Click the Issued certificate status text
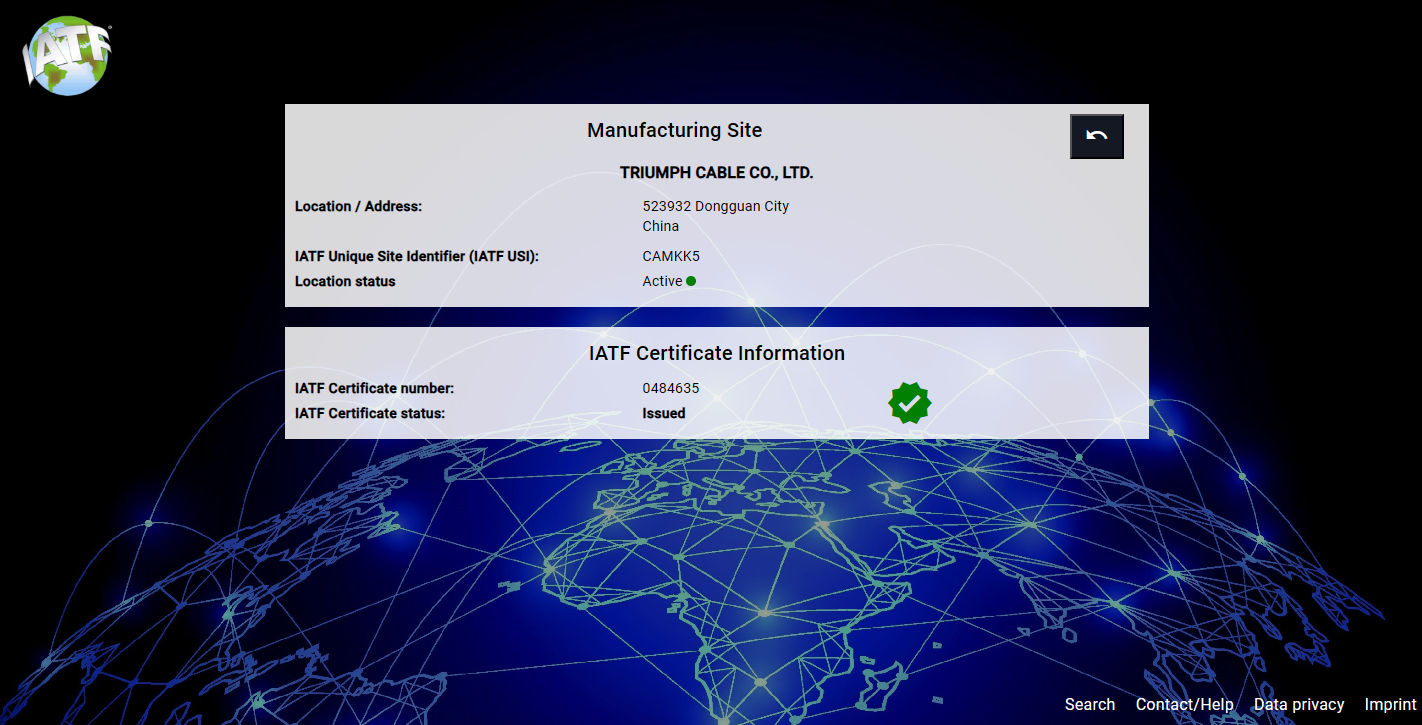The height and width of the screenshot is (725, 1422). tap(663, 413)
